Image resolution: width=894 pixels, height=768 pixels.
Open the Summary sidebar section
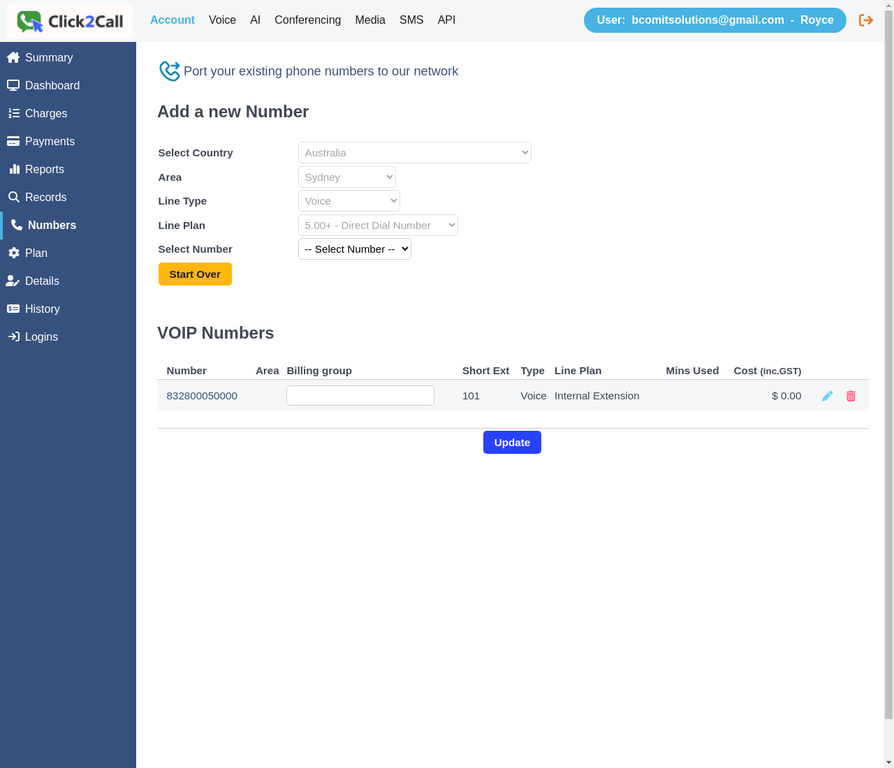click(x=42, y=57)
